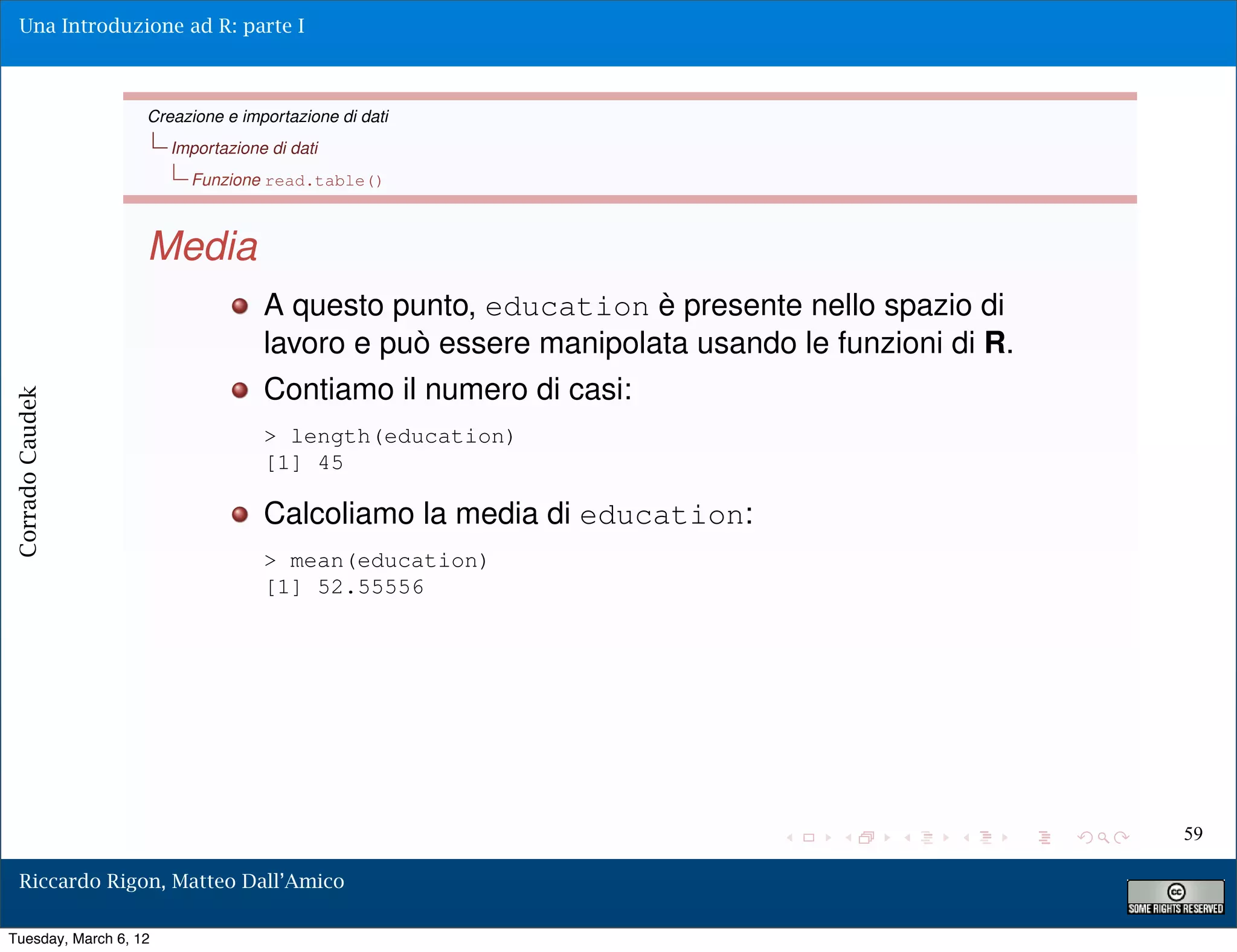Viewport: 1237px width, 952px height.
Task: Click the bold R at end of first bullet
Action: point(995,343)
